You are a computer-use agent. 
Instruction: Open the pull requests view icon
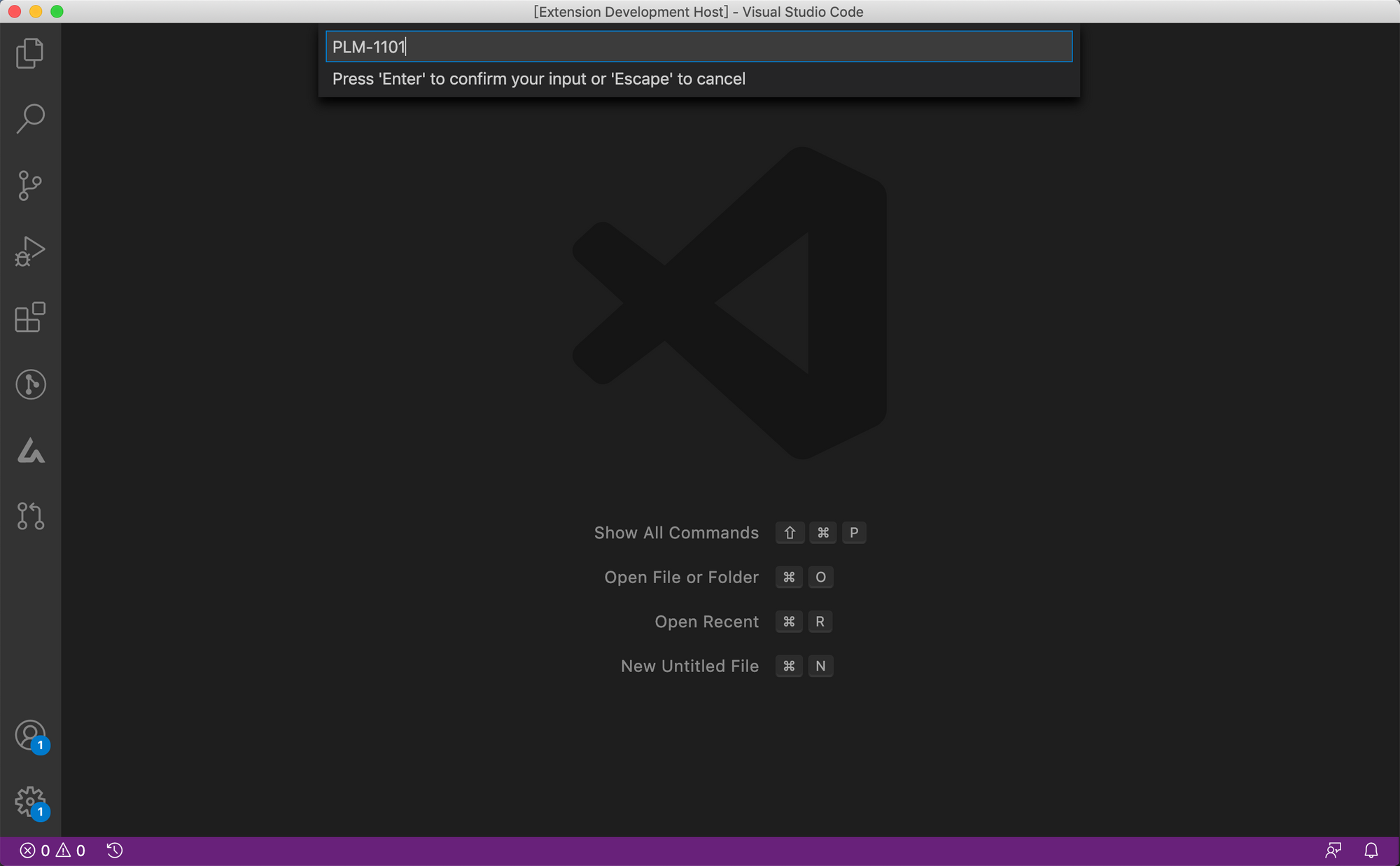click(x=31, y=516)
